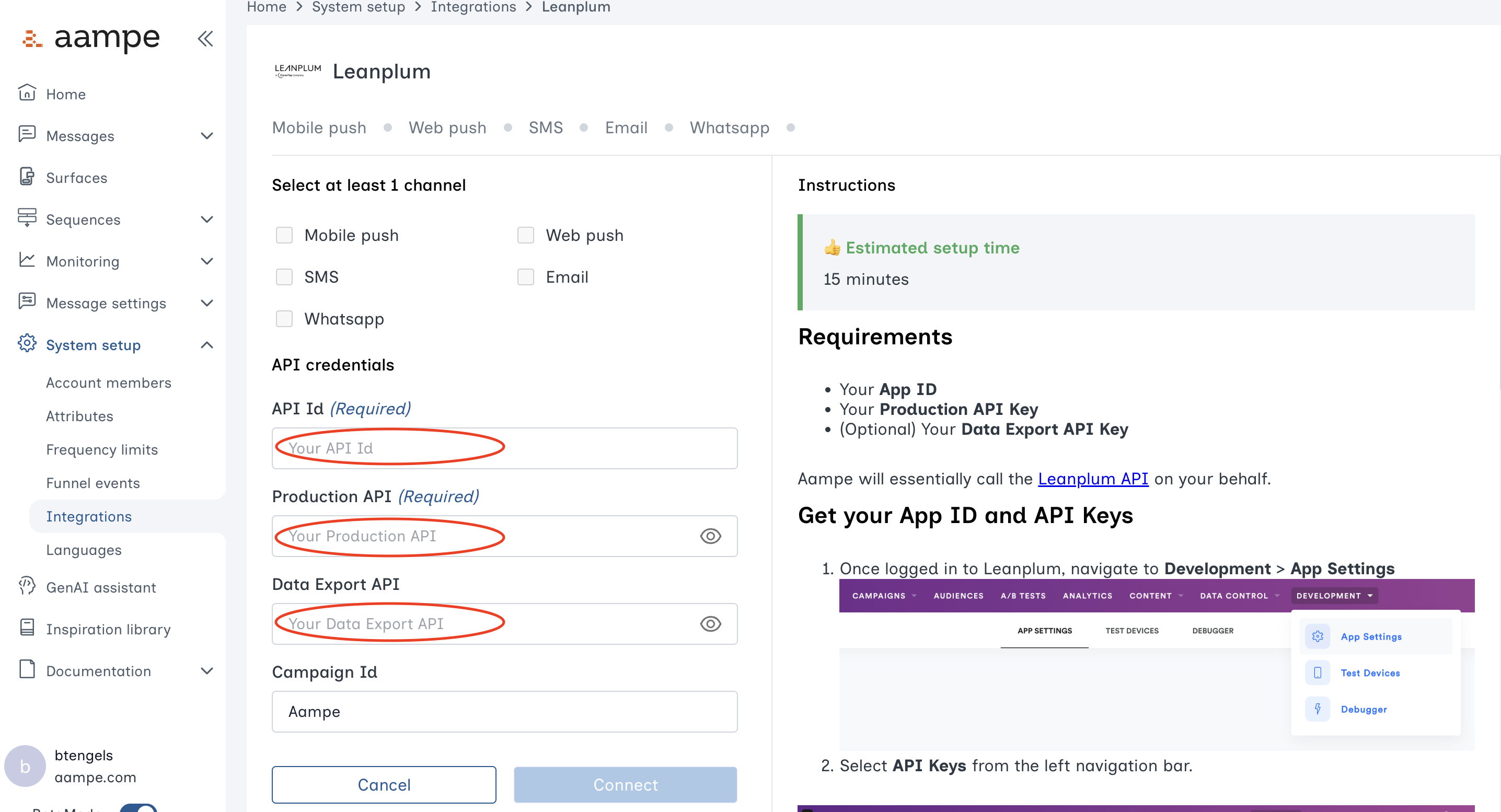The width and height of the screenshot is (1501, 812).
Task: Go to Frequency limits page
Action: click(102, 449)
